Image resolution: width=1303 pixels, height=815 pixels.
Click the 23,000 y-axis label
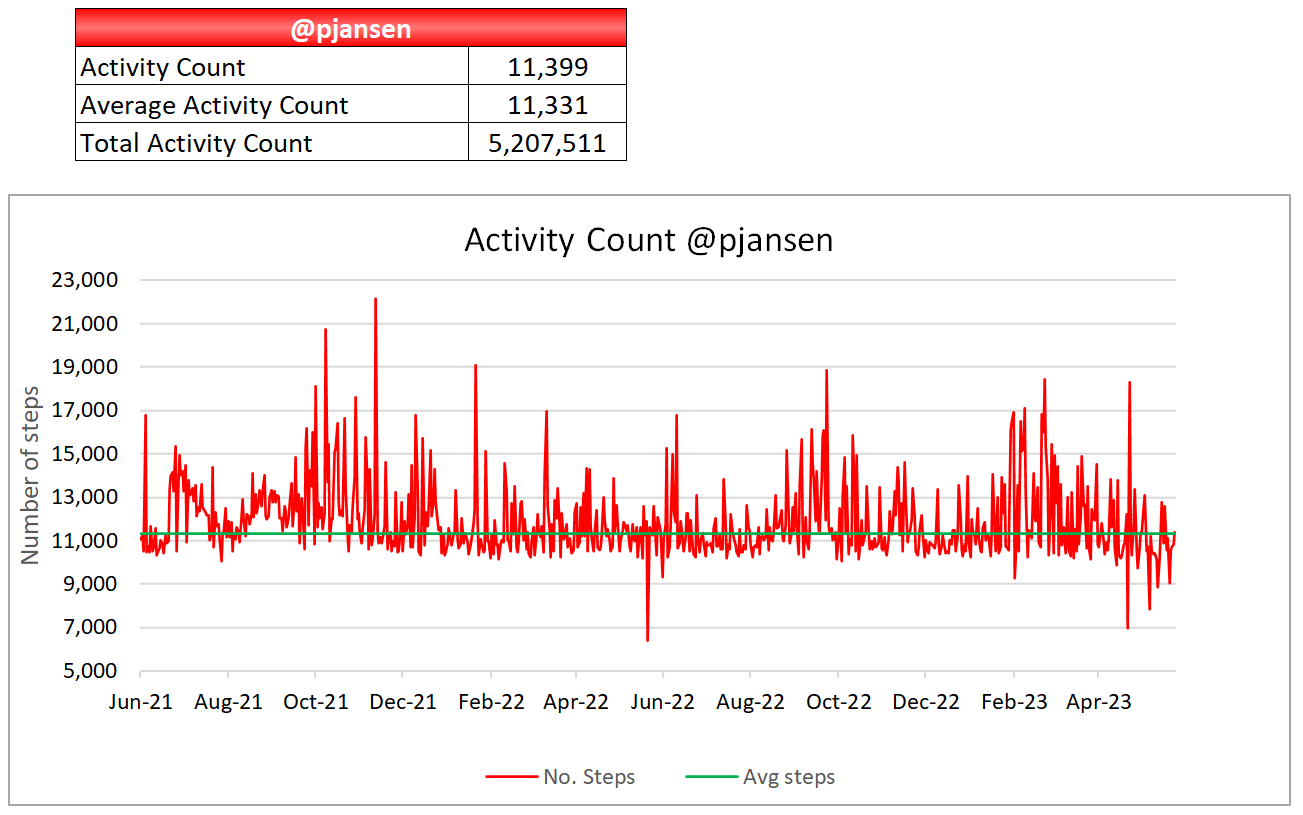(x=84, y=280)
